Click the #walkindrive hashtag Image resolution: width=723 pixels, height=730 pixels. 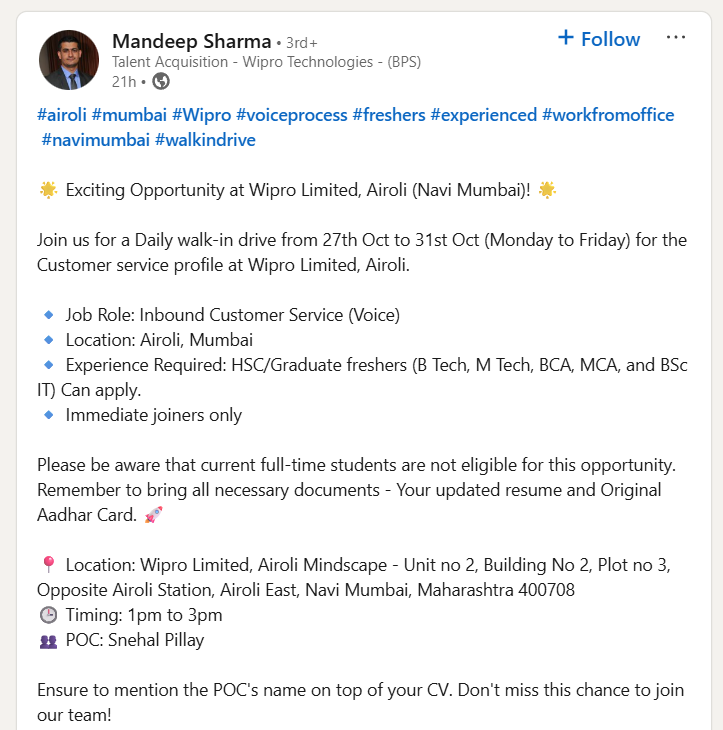(x=205, y=140)
